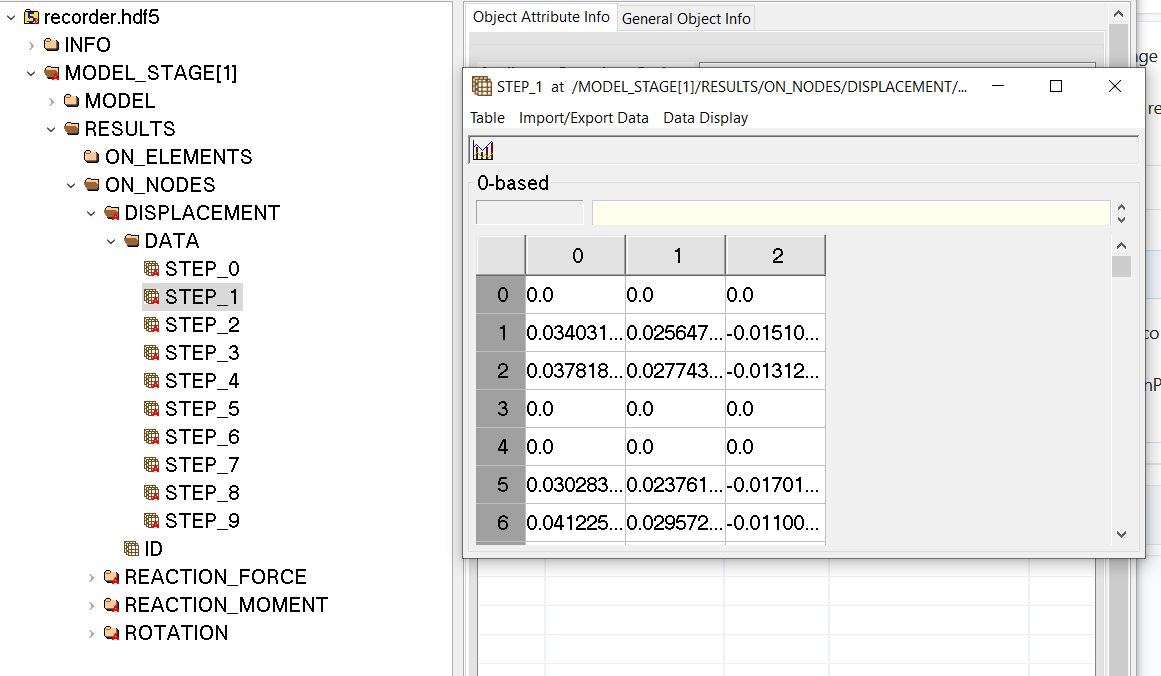Screen dimensions: 1161x676
Task: Expand the REACTION_MOMENT group
Action: 91,604
